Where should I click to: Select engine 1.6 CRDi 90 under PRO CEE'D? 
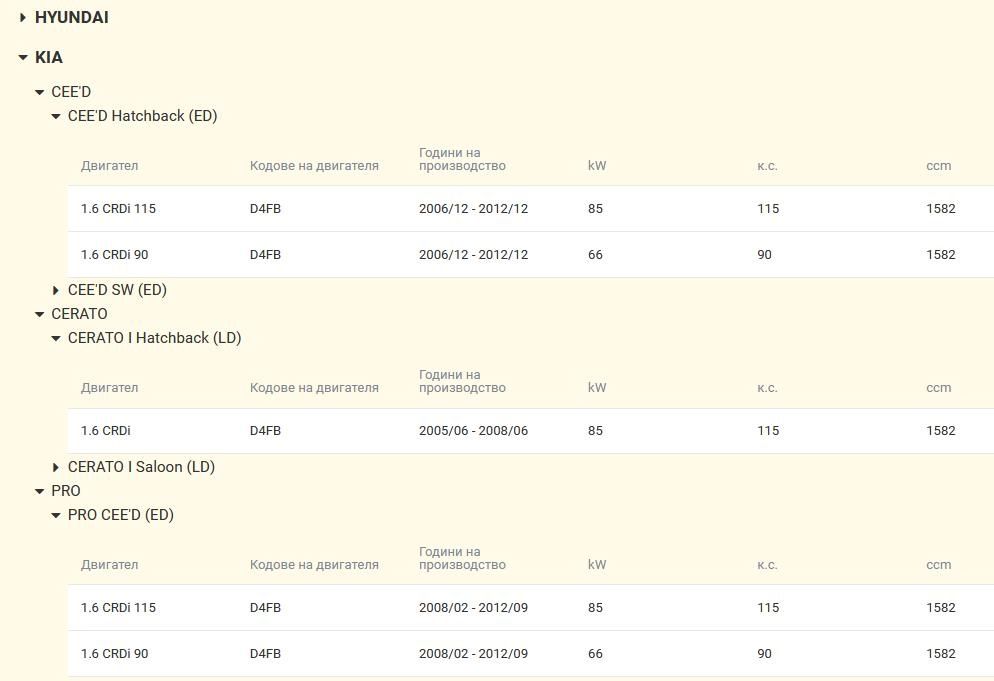pos(114,654)
